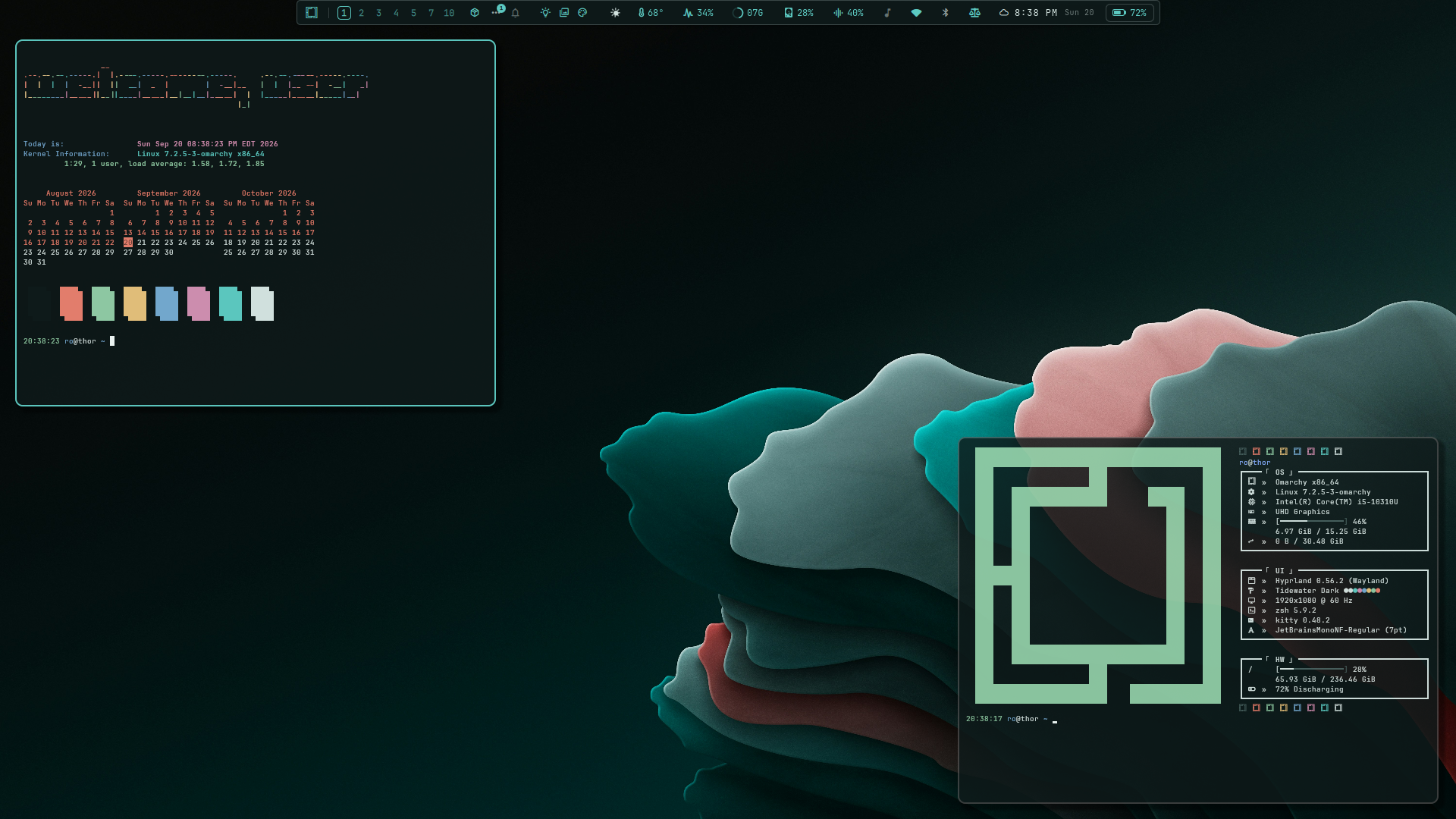Click the load average line in left terminal

pyautogui.click(x=165, y=164)
